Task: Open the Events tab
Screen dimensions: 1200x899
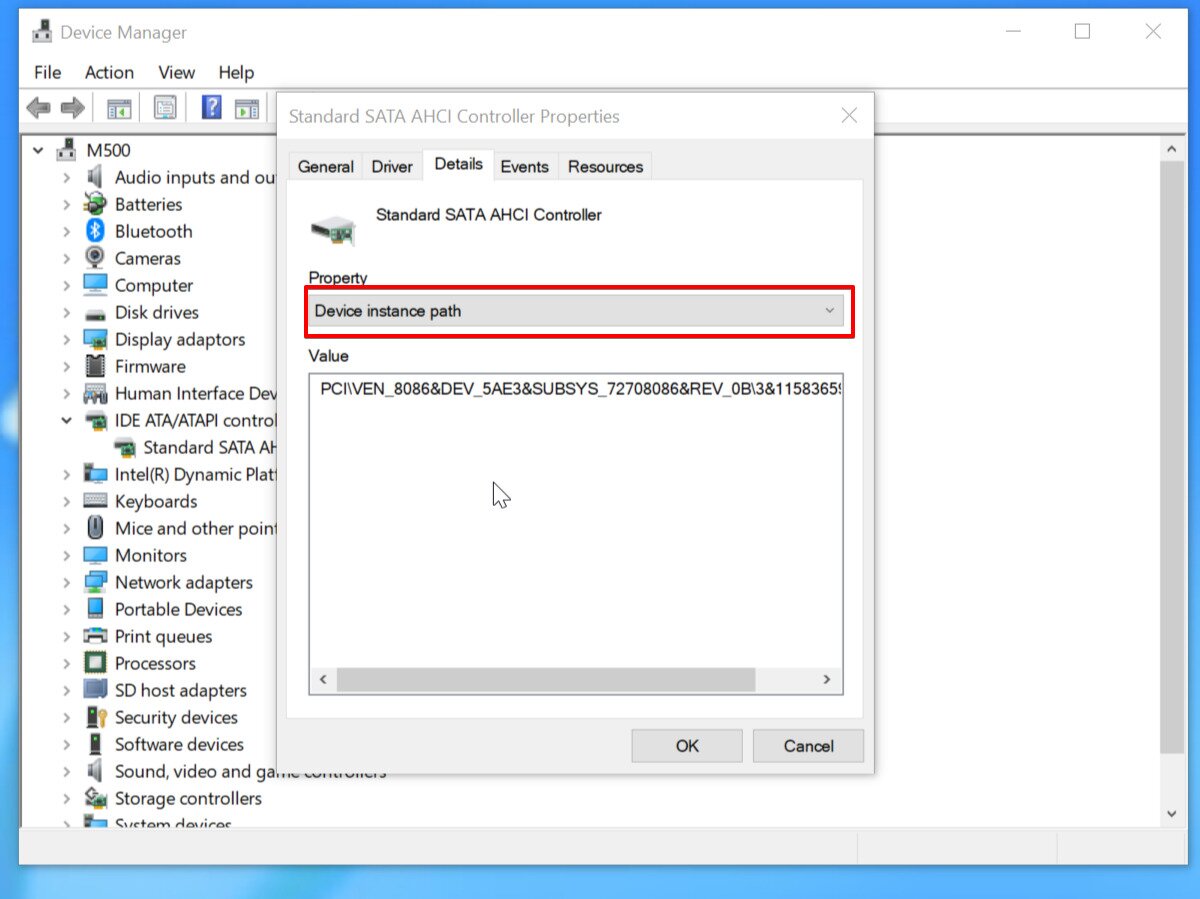Action: click(x=524, y=166)
